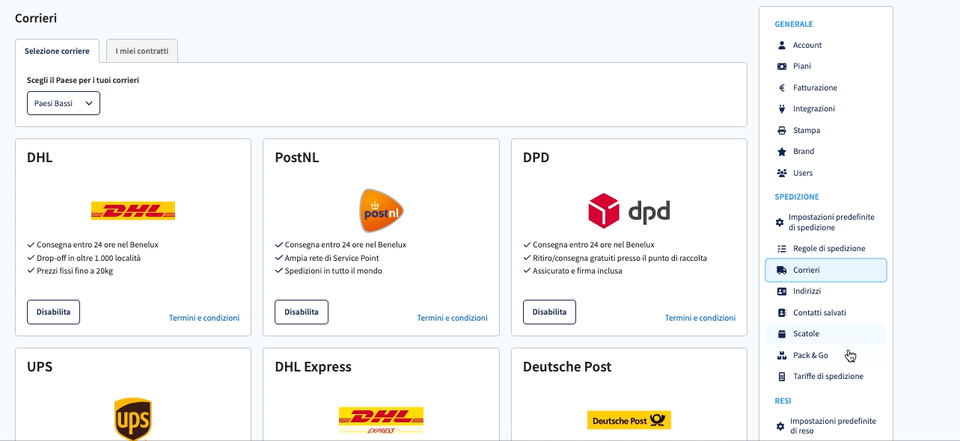Switch to Selezione corriere tab
The image size is (960, 441).
[57, 51]
